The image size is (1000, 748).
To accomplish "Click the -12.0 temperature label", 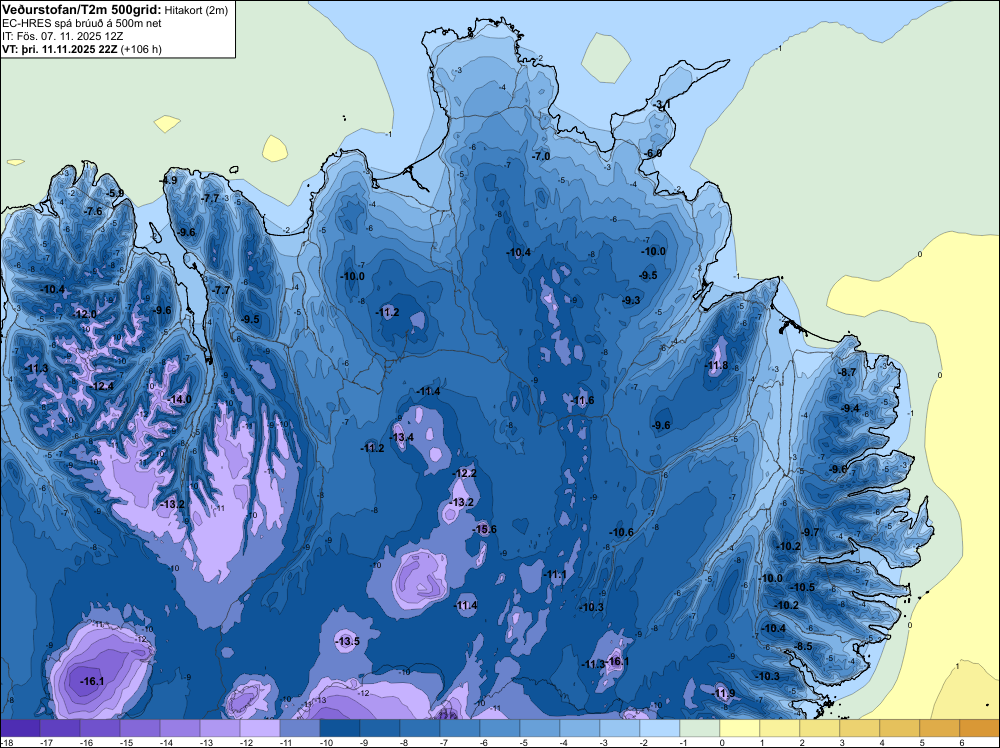I will tap(85, 314).
